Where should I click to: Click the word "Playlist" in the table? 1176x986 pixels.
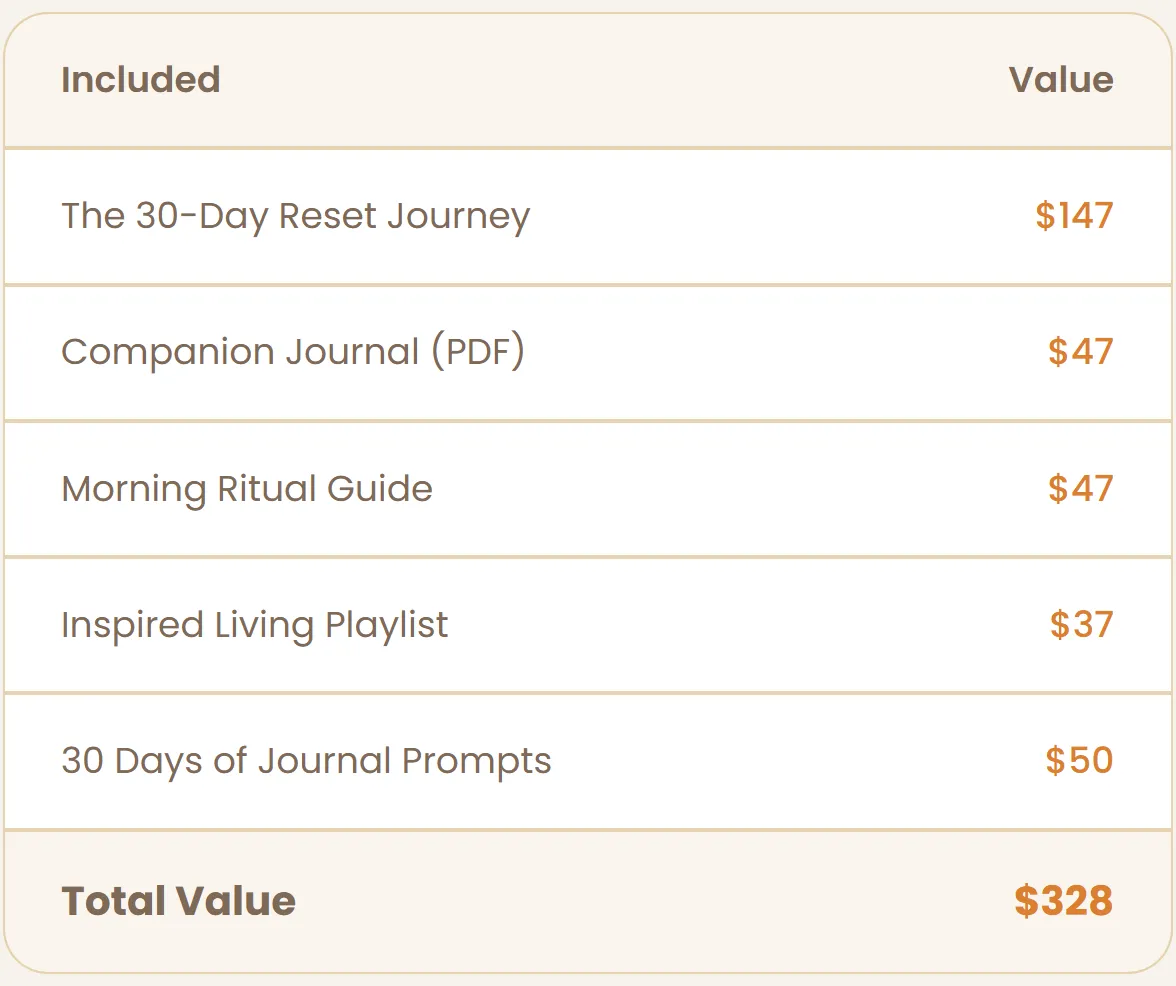coord(386,625)
